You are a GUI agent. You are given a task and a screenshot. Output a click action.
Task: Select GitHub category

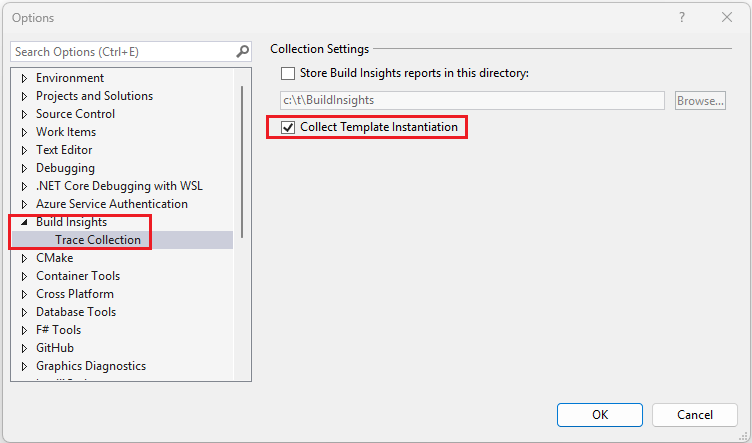(x=55, y=348)
